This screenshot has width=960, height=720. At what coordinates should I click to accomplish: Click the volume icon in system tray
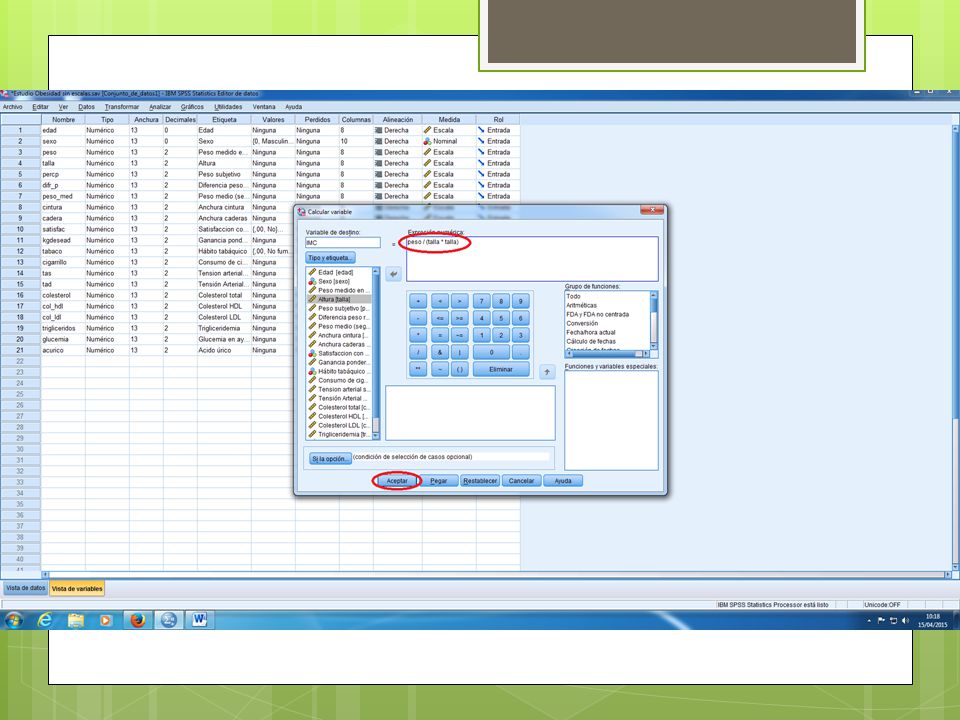(x=905, y=621)
